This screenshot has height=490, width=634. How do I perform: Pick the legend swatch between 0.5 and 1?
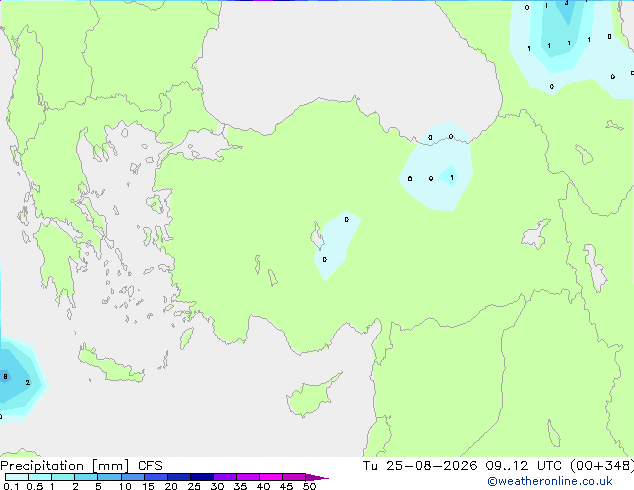click(40, 477)
